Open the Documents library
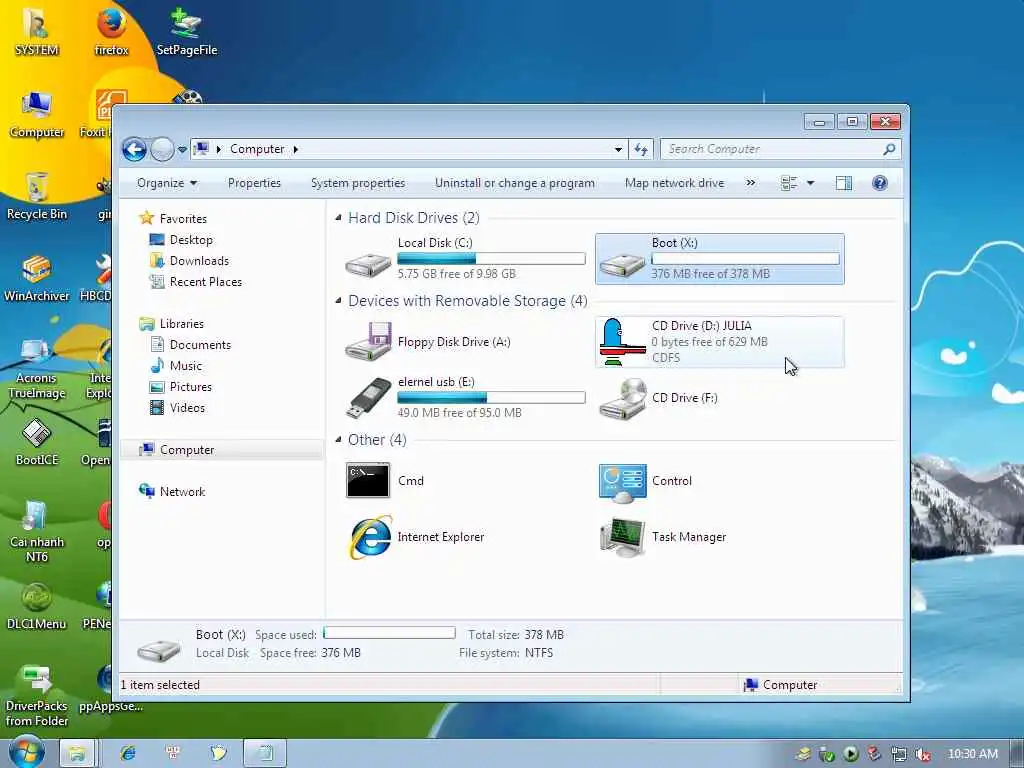This screenshot has height=768, width=1024. (x=200, y=345)
